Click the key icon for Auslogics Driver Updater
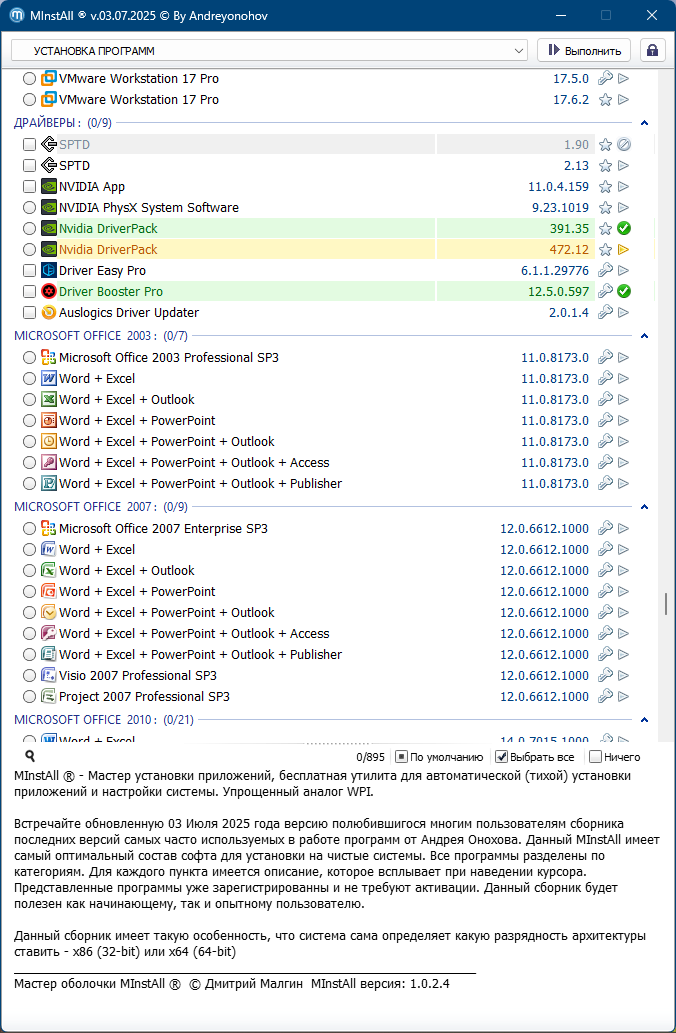This screenshot has width=676, height=1033. click(605, 312)
